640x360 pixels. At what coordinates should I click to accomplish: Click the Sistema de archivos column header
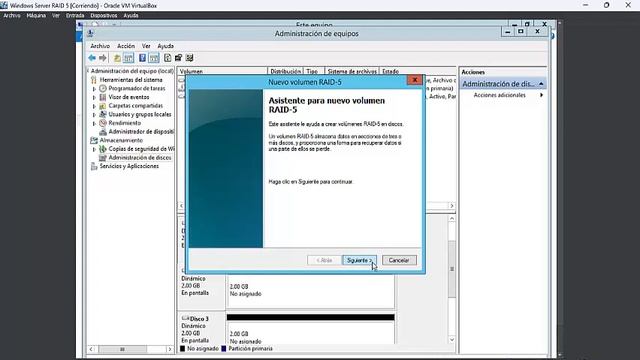[x=352, y=71]
